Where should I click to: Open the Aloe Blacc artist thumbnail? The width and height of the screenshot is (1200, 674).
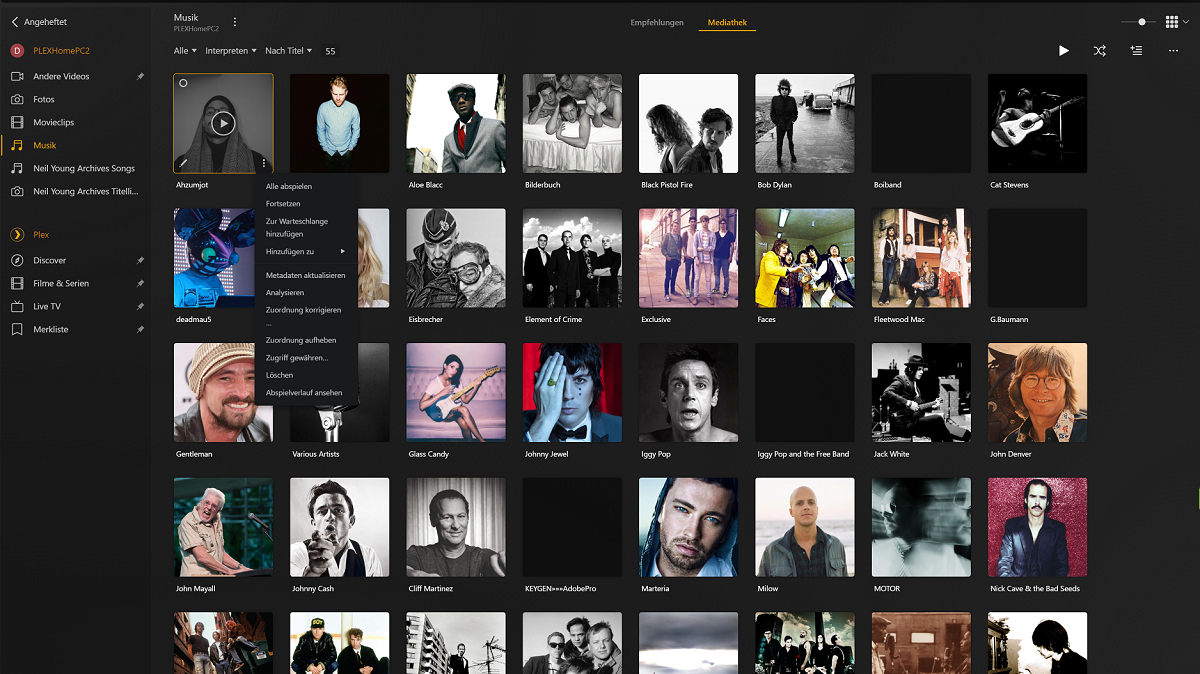(x=456, y=123)
